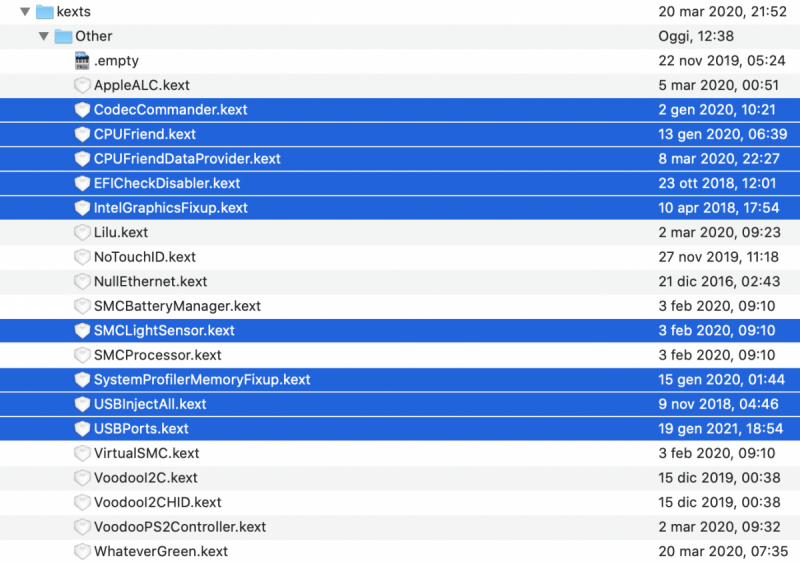This screenshot has width=800, height=562.
Task: Select the CodecCommander.kext file name
Action: (x=170, y=109)
